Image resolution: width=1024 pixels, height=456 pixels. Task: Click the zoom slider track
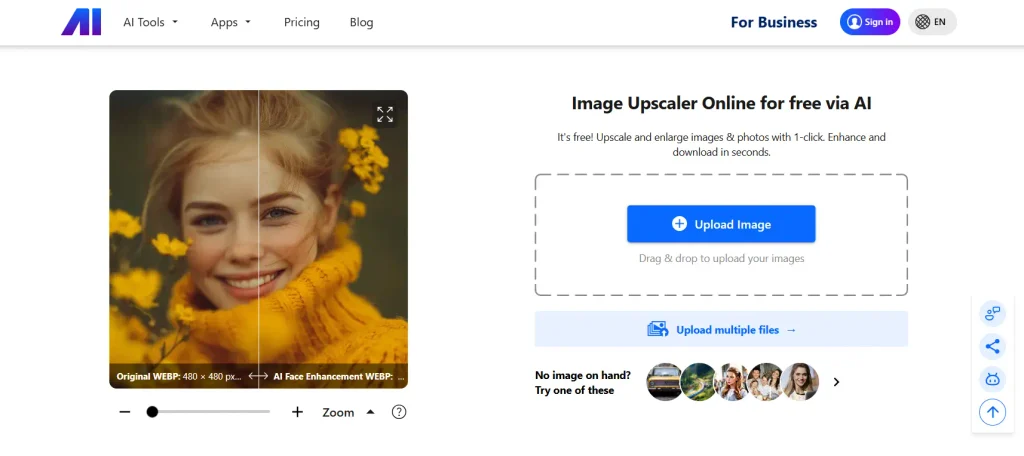tap(208, 412)
